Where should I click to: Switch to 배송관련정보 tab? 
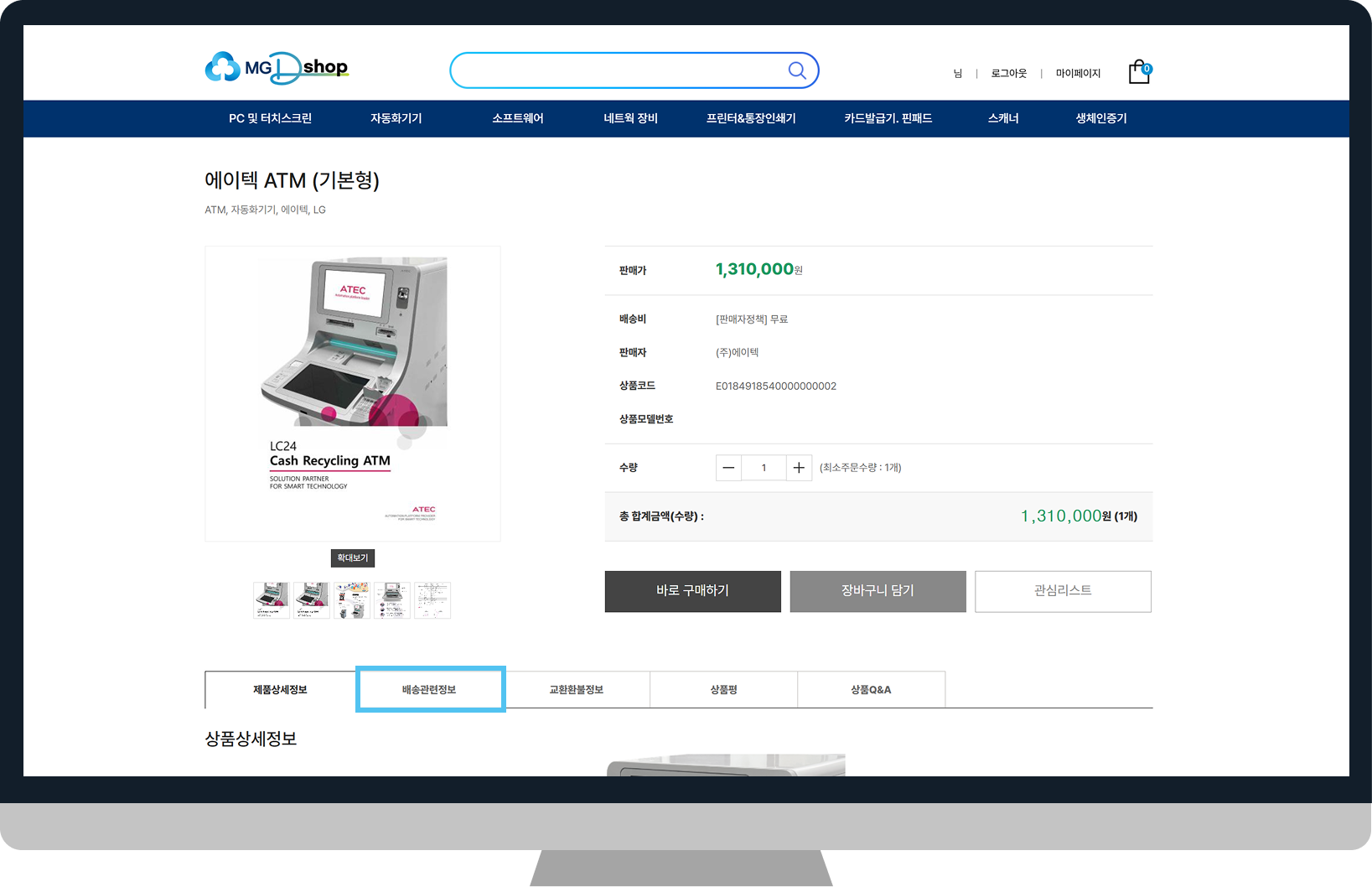click(x=429, y=689)
